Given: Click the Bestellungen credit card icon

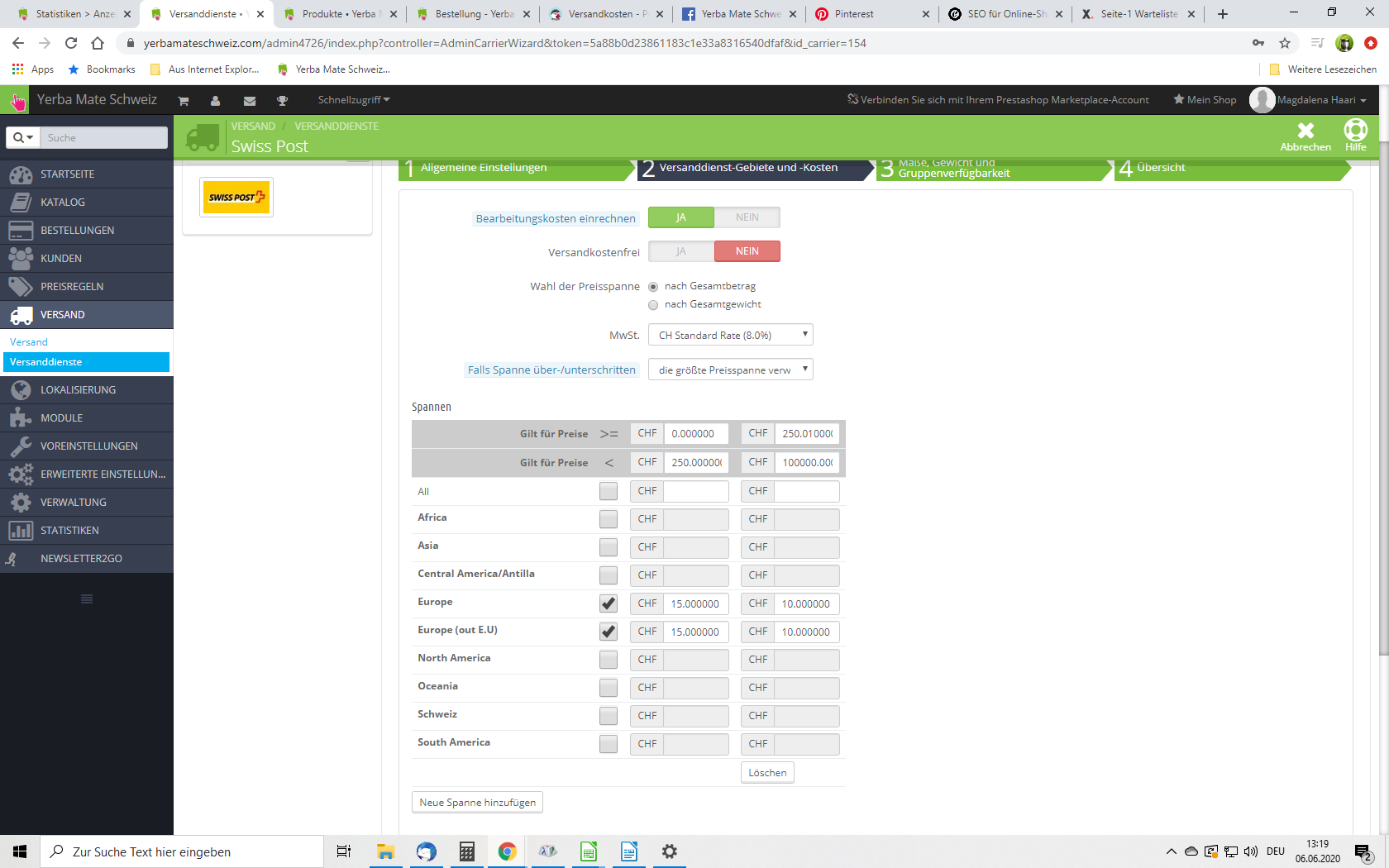Looking at the screenshot, I should click(21, 231).
